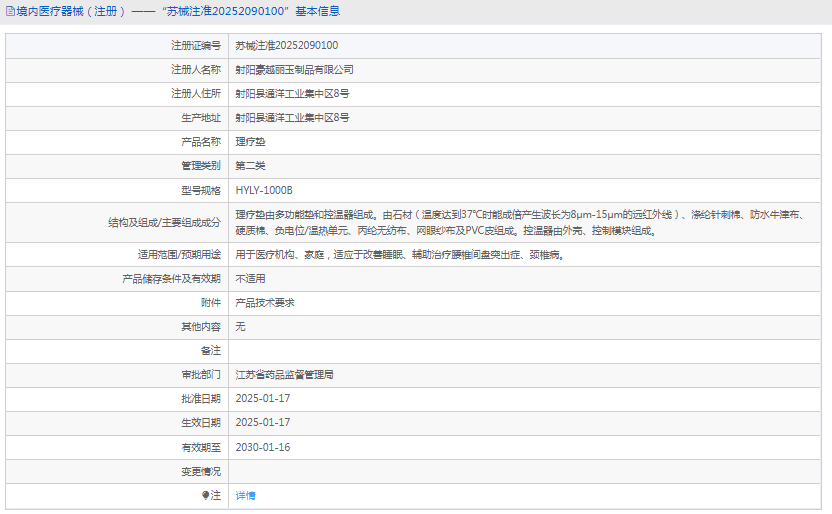Image resolution: width=832 pixels, height=514 pixels.
Task: Click the bullet icon beside the 注 label
Action: pyautogui.click(x=205, y=495)
